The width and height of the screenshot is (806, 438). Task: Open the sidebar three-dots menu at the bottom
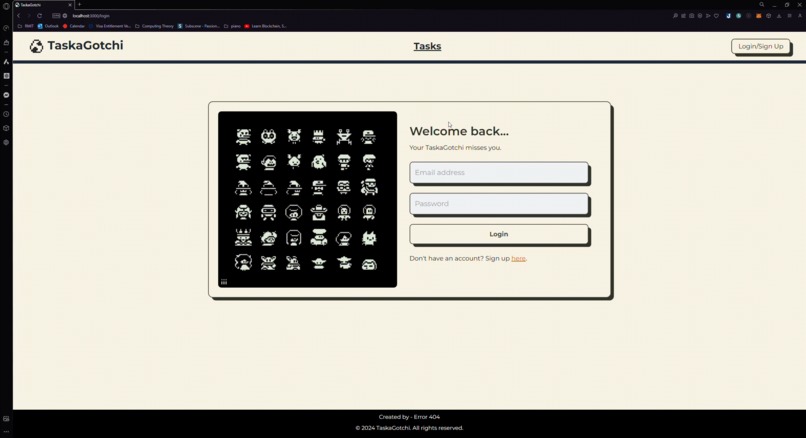[6, 432]
